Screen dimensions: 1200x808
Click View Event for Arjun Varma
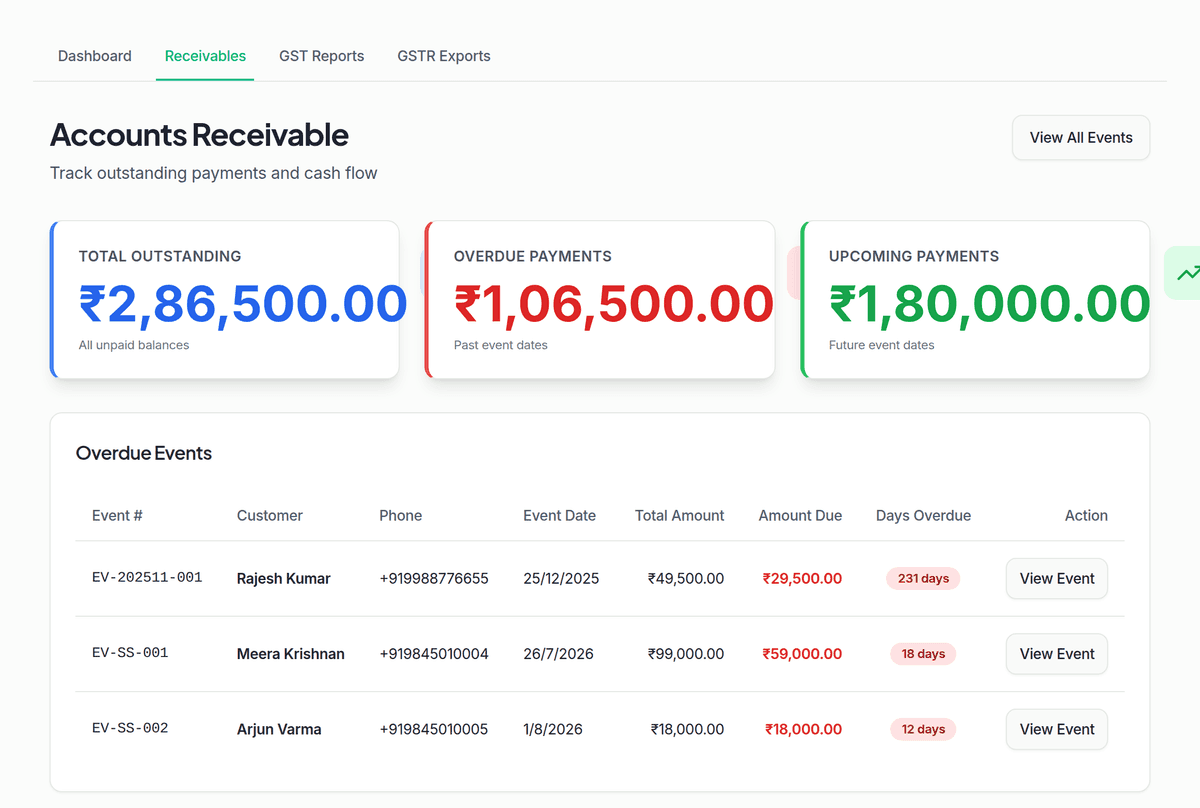(x=1057, y=729)
